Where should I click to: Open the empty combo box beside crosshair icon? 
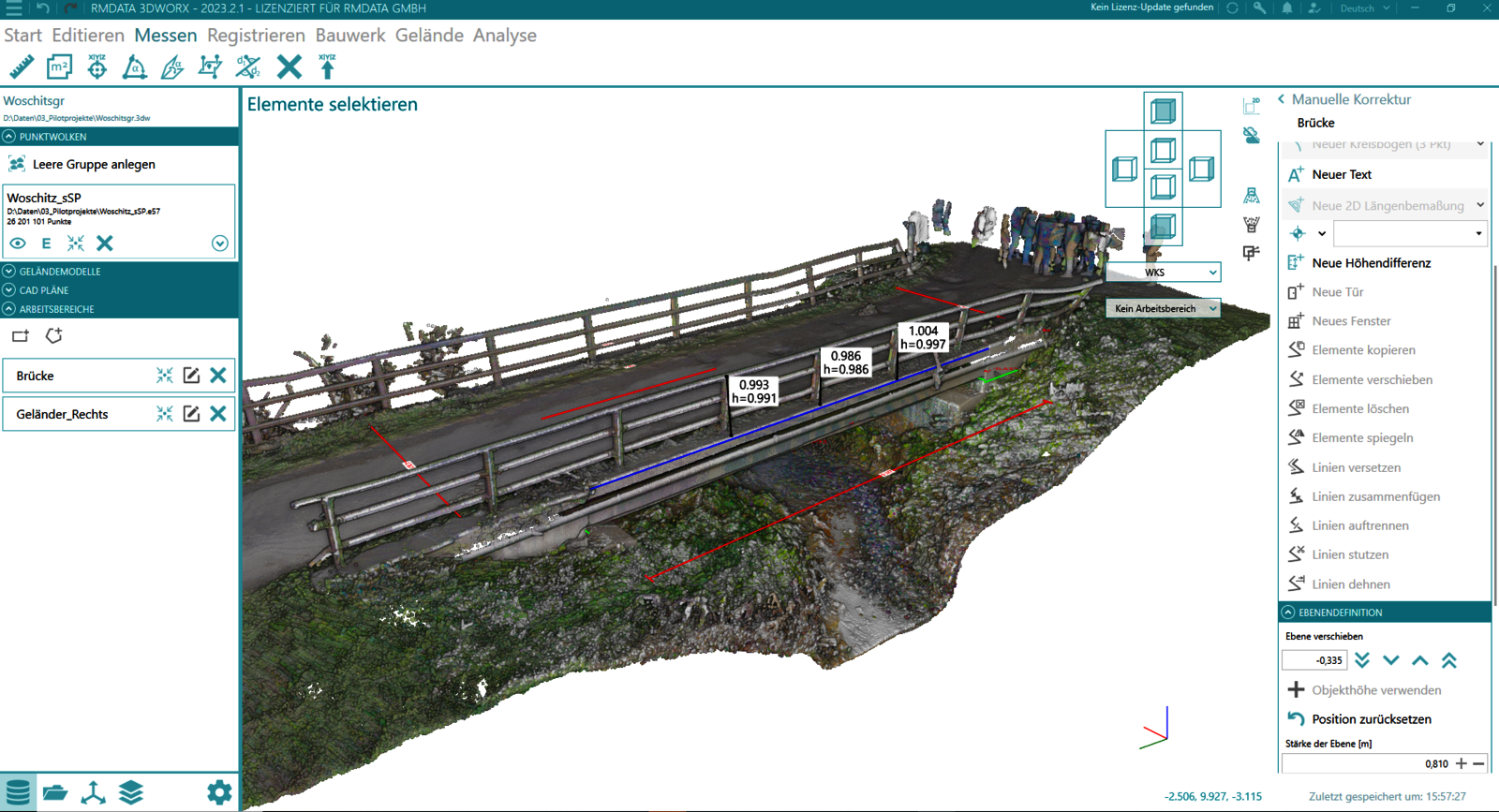click(x=1410, y=233)
